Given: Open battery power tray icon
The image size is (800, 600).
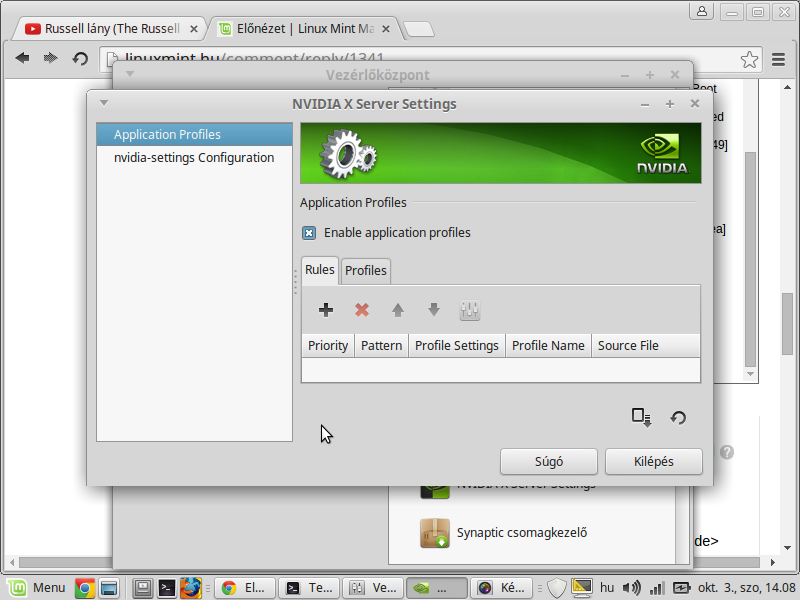Looking at the screenshot, I should pyautogui.click(x=681, y=588).
